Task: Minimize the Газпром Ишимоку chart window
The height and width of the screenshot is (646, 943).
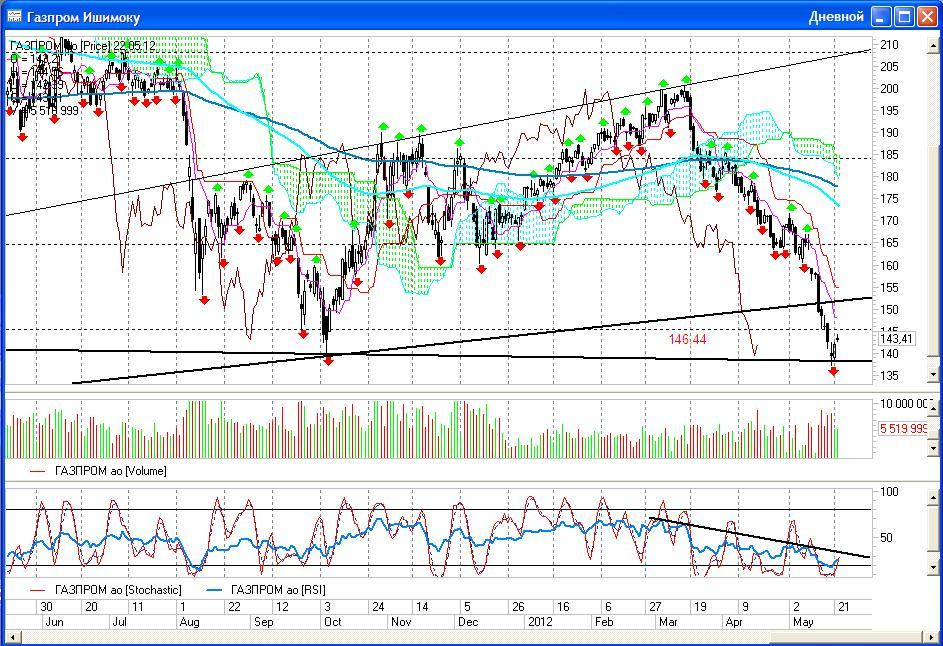Action: (882, 17)
